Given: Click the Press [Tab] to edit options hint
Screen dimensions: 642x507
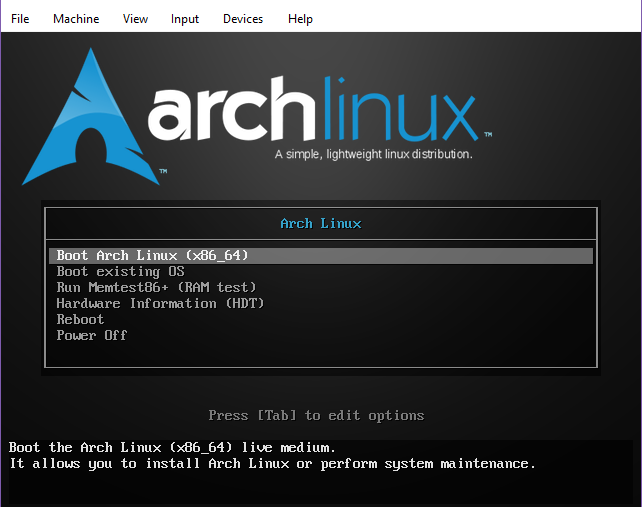Looking at the screenshot, I should tap(316, 416).
